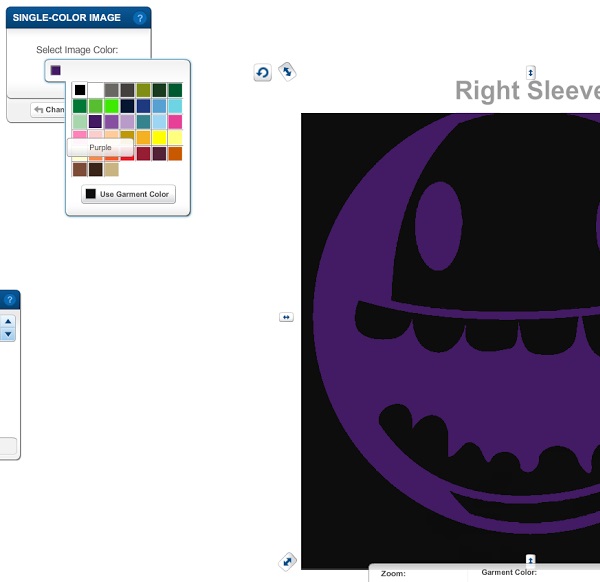The height and width of the screenshot is (582, 600).
Task: Open help for Single-Color Image panel
Action: [139, 18]
